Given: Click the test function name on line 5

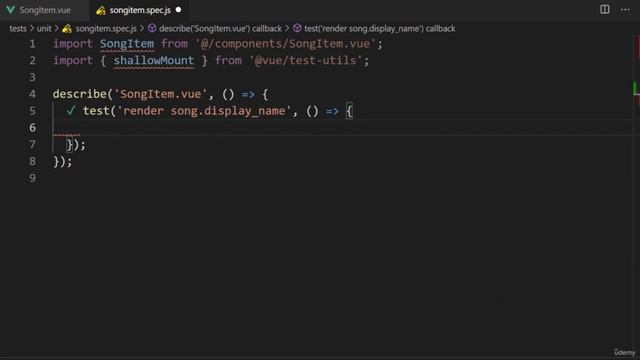Looking at the screenshot, I should 96,111.
